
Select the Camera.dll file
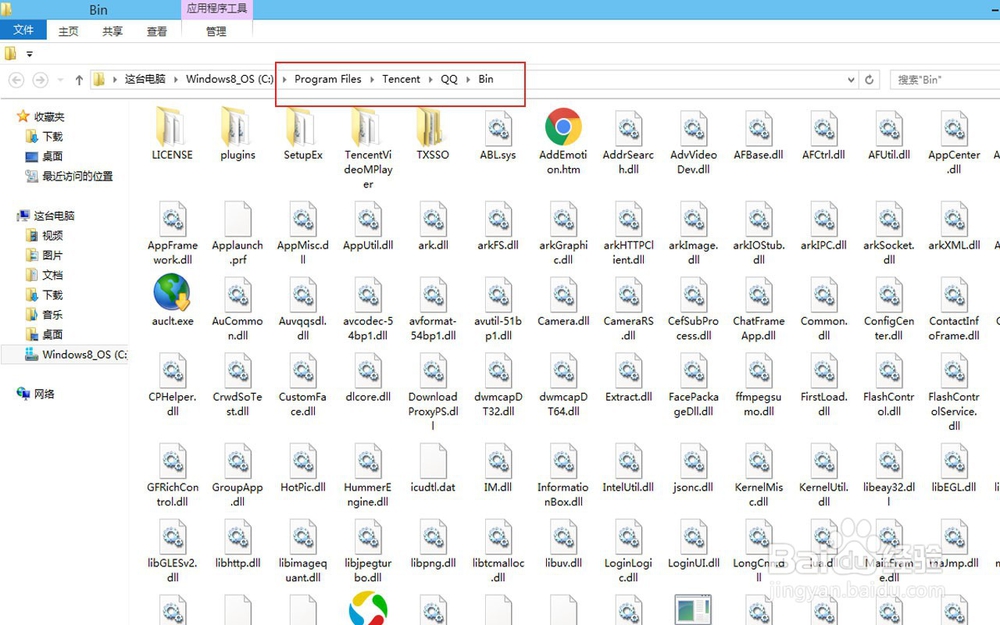click(563, 300)
